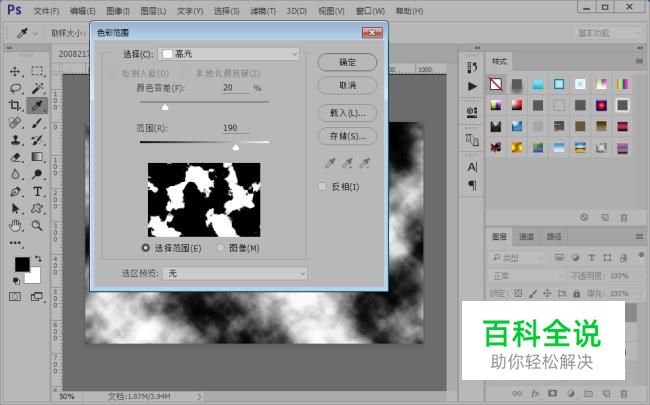Open the 选区预览 dropdown

pyautogui.click(x=235, y=273)
